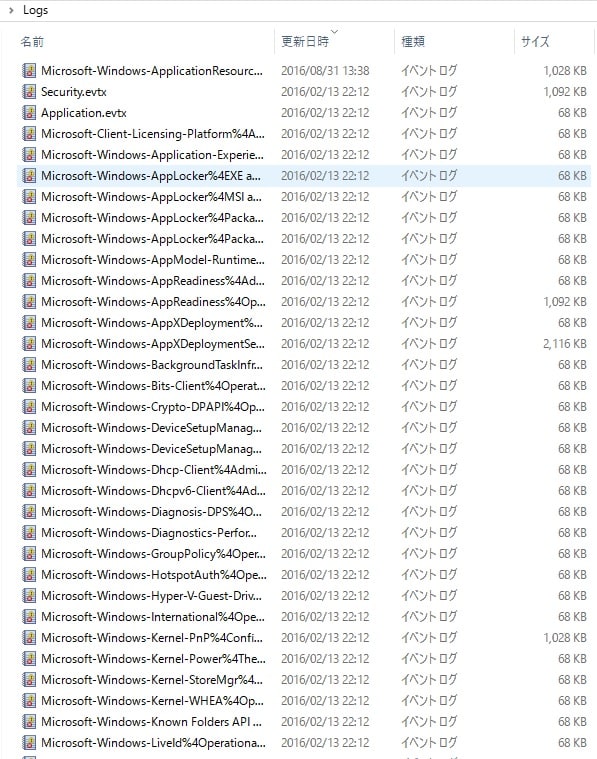Viewport: 597px width, 759px height.
Task: Select Microsoft-Windows-Hyper-V-Guest-Driv... entry
Action: (304, 596)
